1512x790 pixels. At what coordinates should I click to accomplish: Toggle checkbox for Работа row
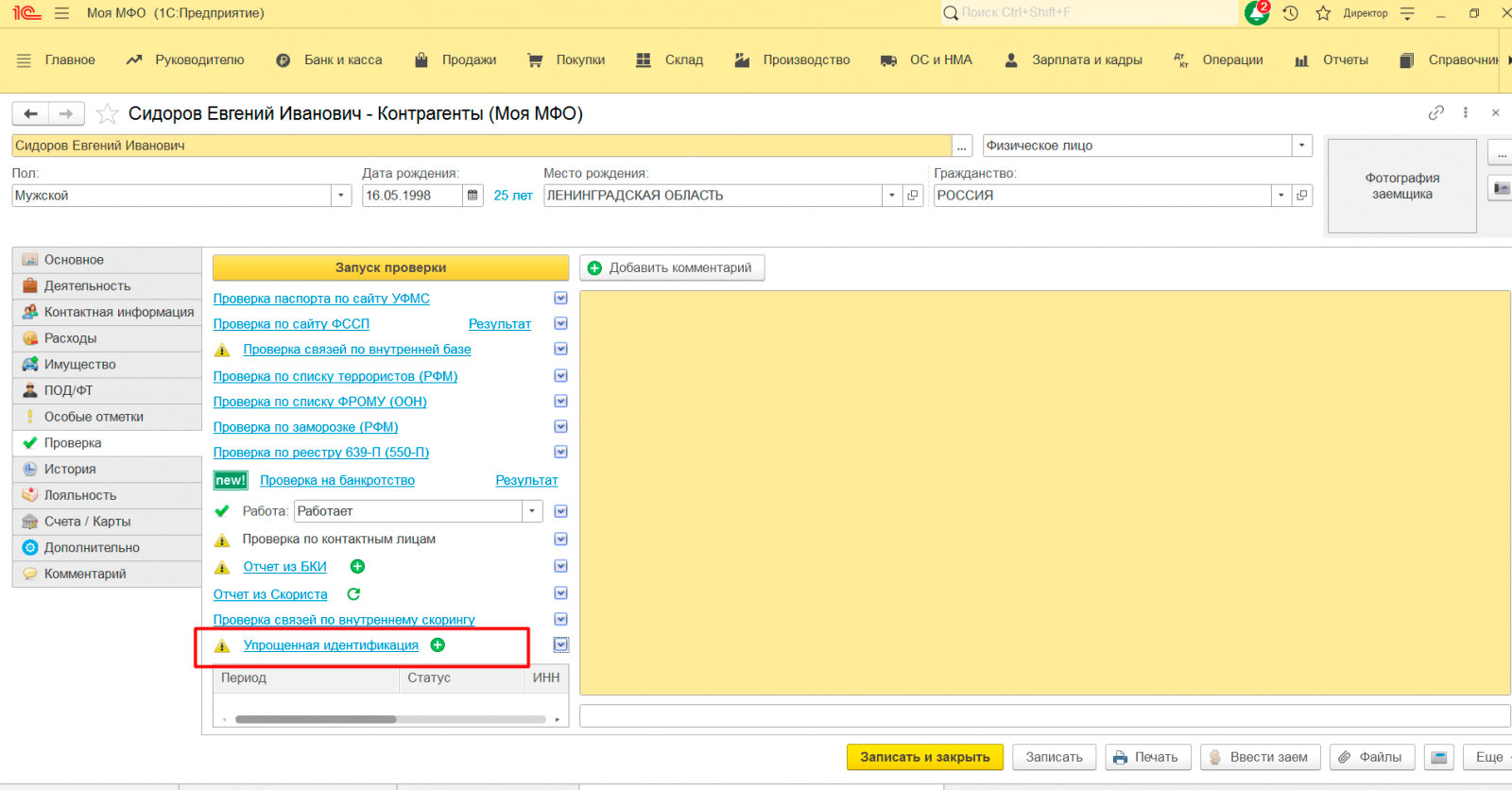coord(560,511)
